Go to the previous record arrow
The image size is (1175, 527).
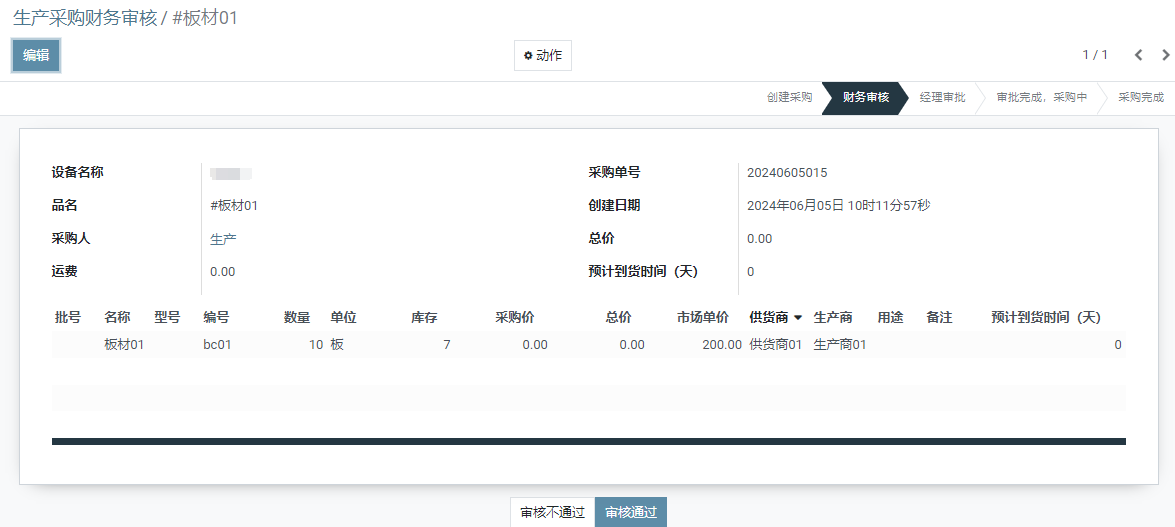click(x=1138, y=55)
